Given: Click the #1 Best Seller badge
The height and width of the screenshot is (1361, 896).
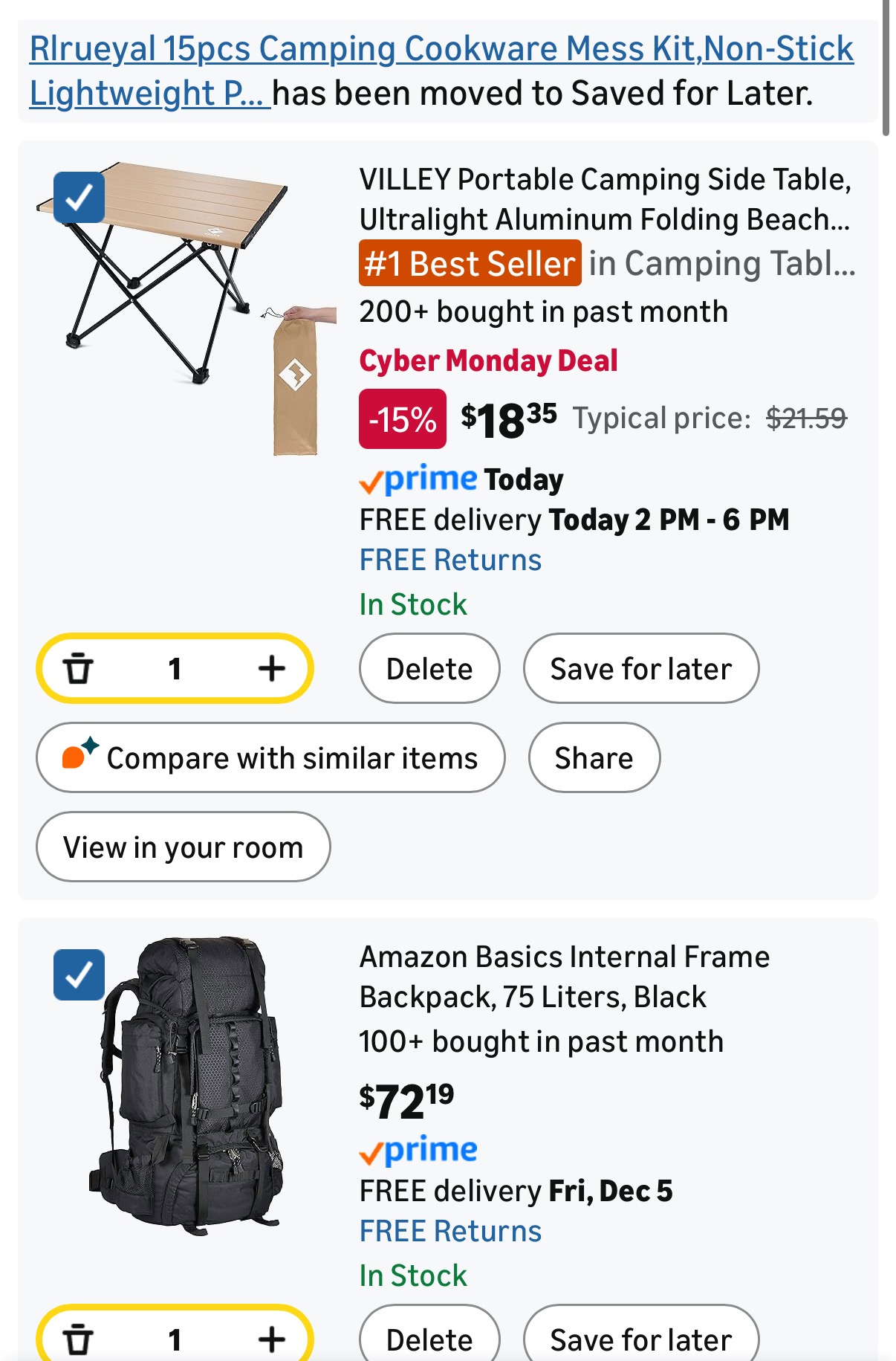Looking at the screenshot, I should pos(470,263).
